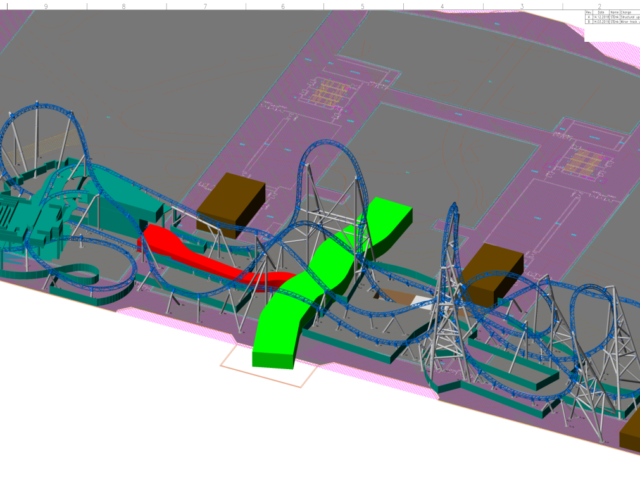The image size is (640, 480).
Task: Click ruler column marker 5
Action: pos(362,6)
